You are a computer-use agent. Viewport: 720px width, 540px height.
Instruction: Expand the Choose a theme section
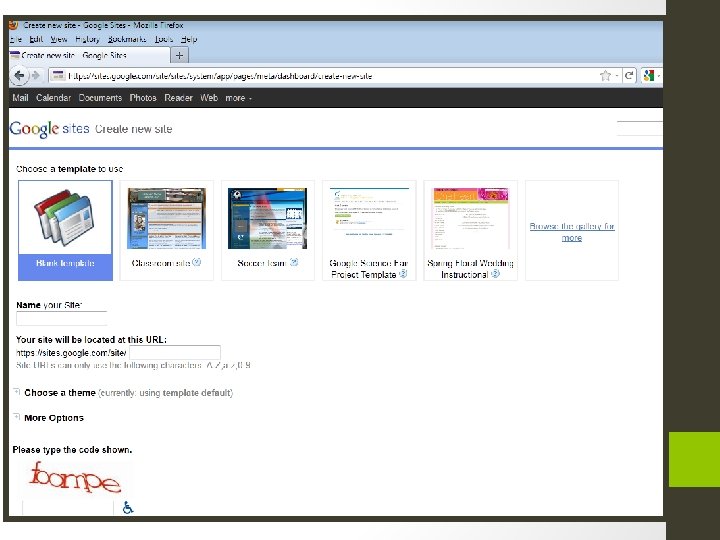click(x=17, y=392)
